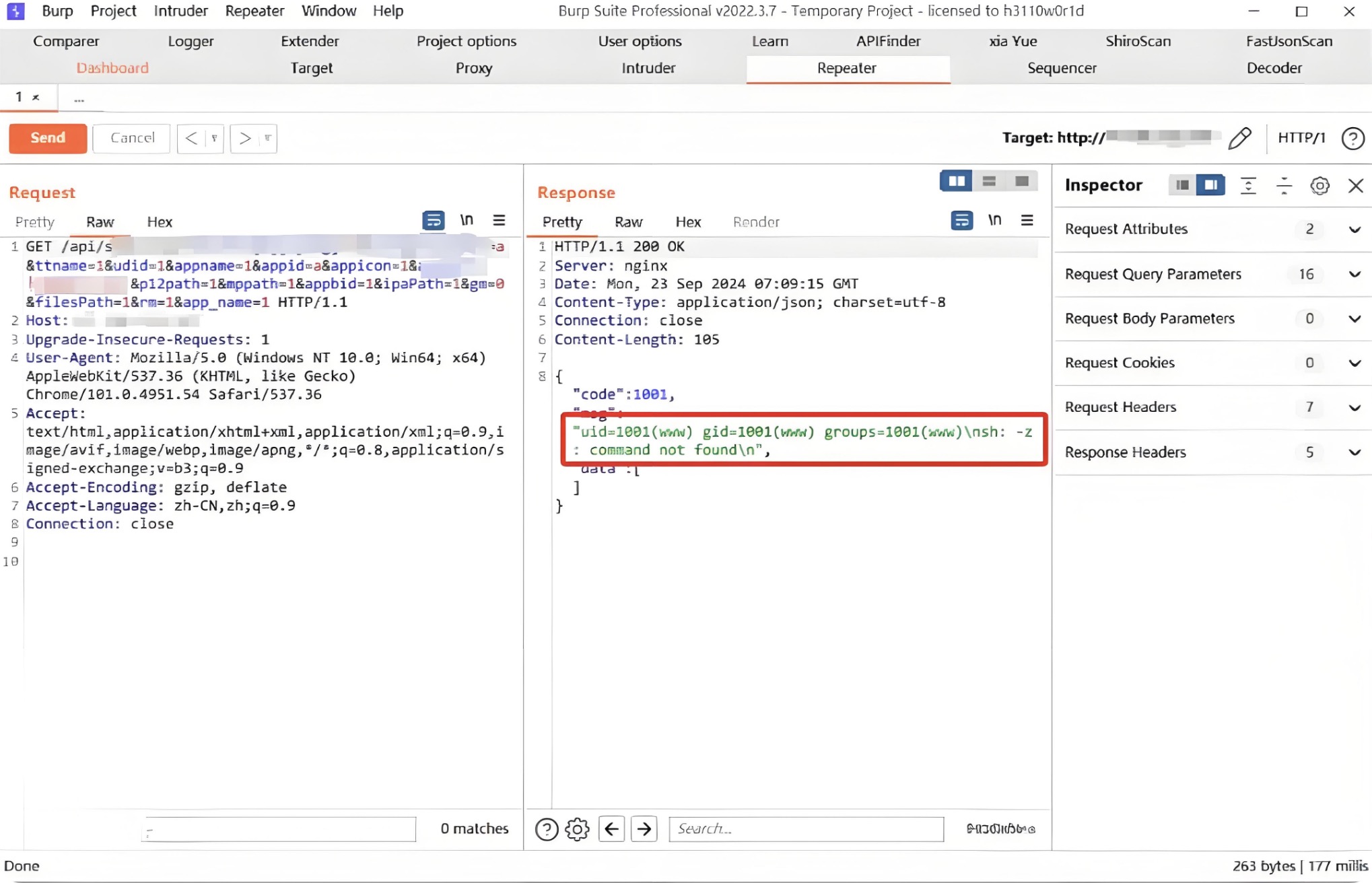Focus the request search field
This screenshot has height=883, width=1372.
(x=279, y=829)
